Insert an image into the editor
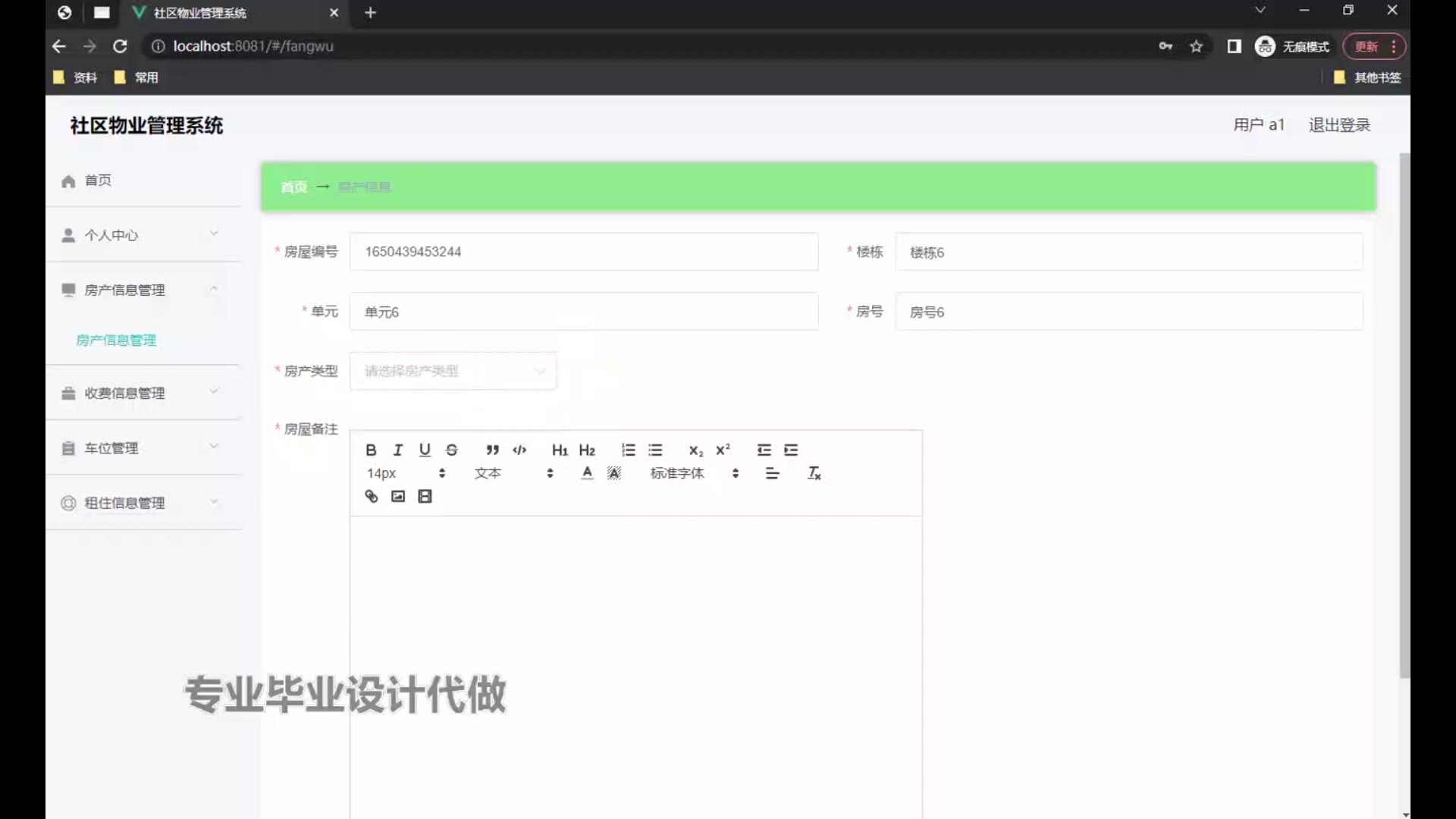Screen dimensions: 1456x819 tap(398, 496)
